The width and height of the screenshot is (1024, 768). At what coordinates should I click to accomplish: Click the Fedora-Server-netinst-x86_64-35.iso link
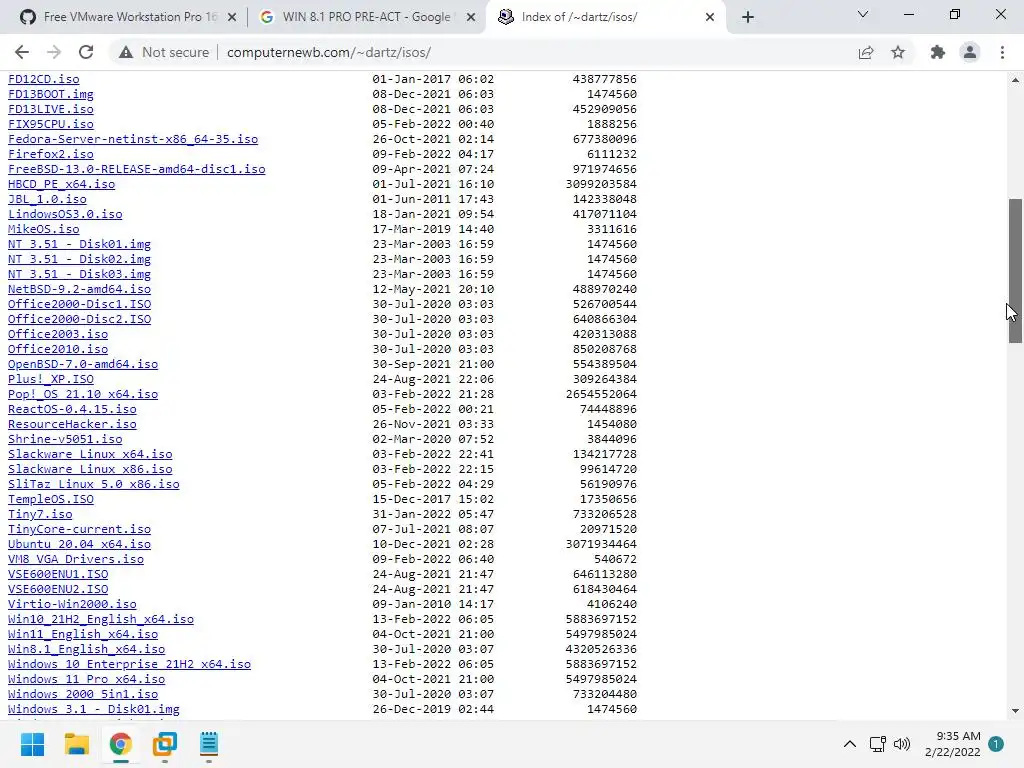click(133, 139)
